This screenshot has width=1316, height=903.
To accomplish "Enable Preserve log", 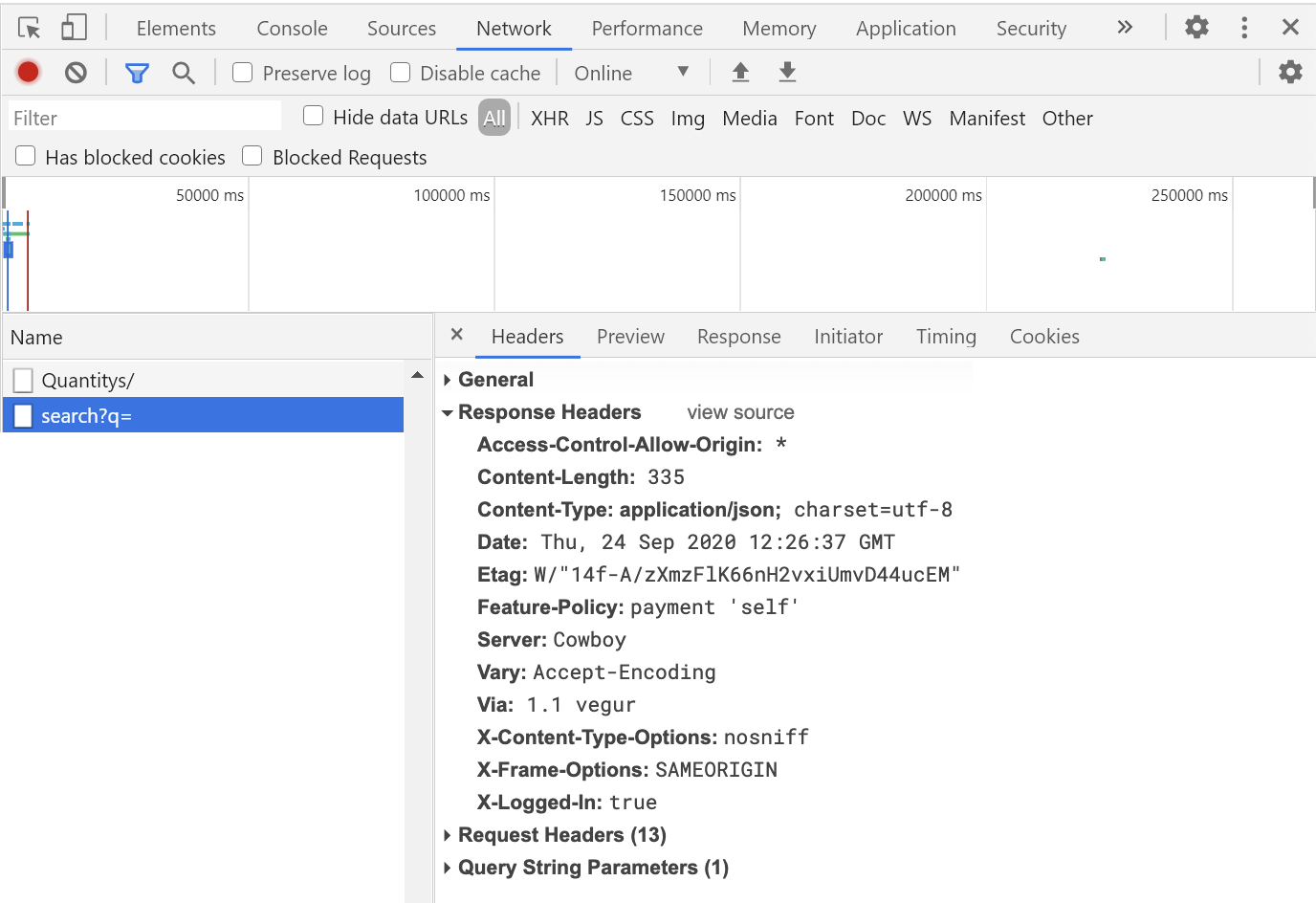I will click(242, 72).
